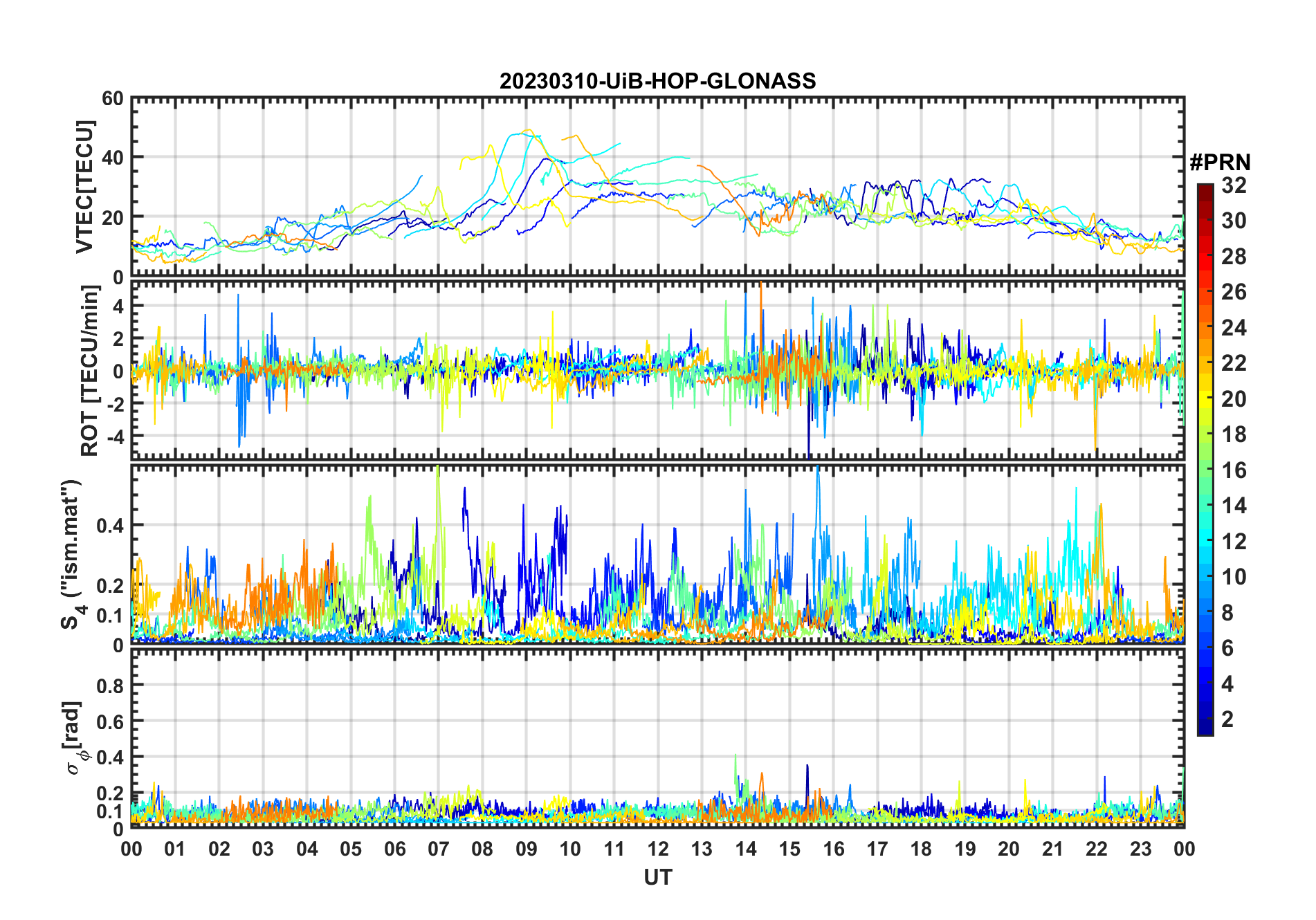The height and width of the screenshot is (920, 1316).
Task: Click the "28" label on PRN colorbar
Action: coord(1234,257)
